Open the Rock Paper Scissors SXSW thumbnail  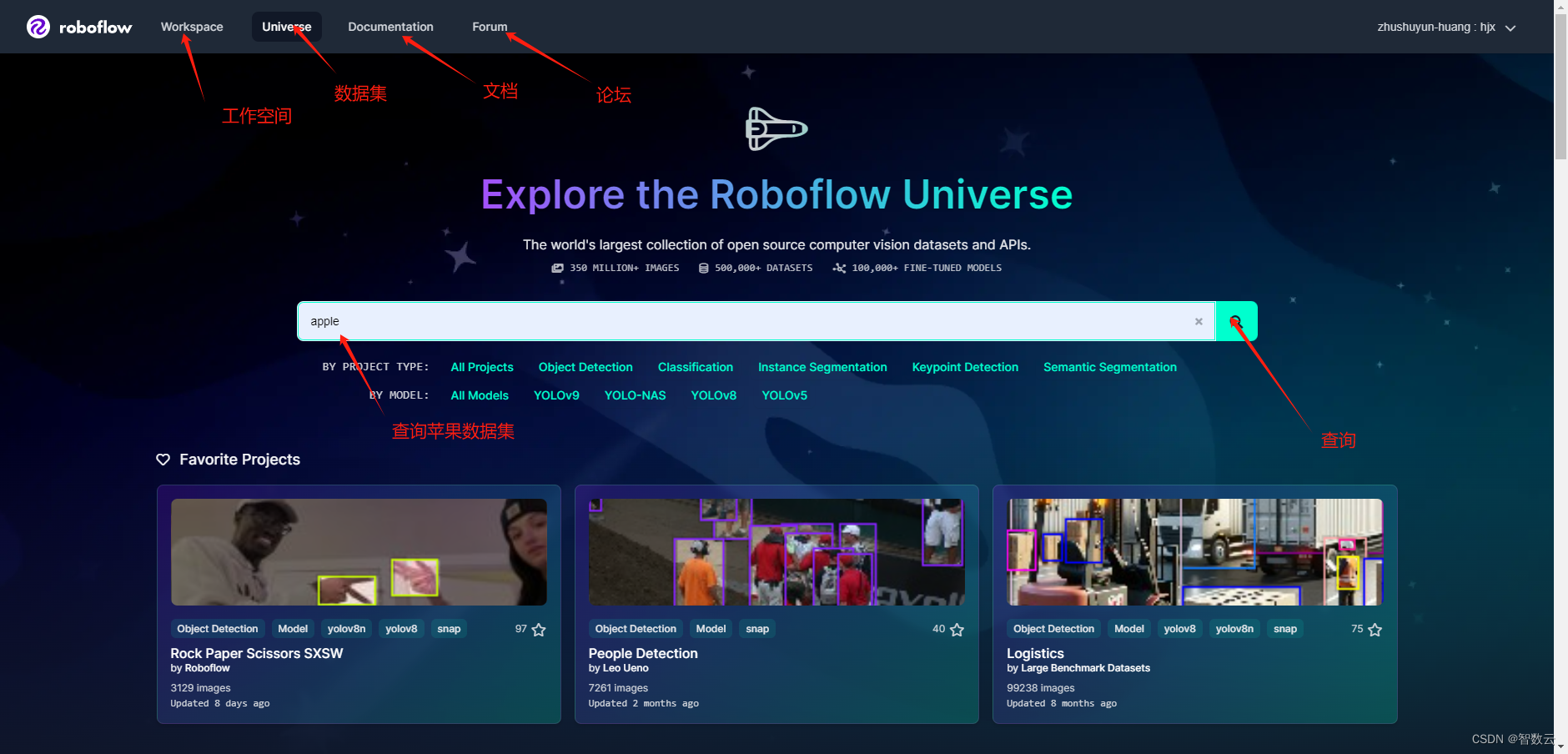[x=359, y=552]
